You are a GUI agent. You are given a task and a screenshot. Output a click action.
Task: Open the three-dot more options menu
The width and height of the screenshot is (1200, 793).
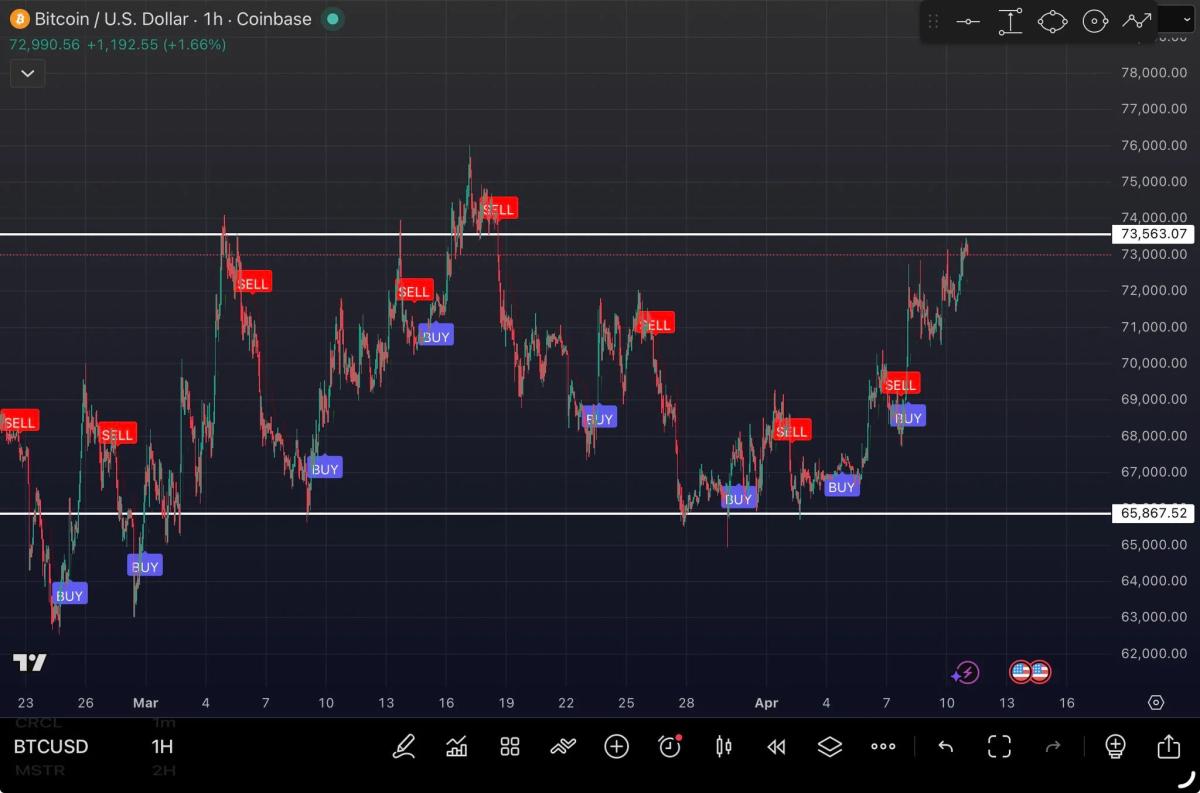point(883,746)
